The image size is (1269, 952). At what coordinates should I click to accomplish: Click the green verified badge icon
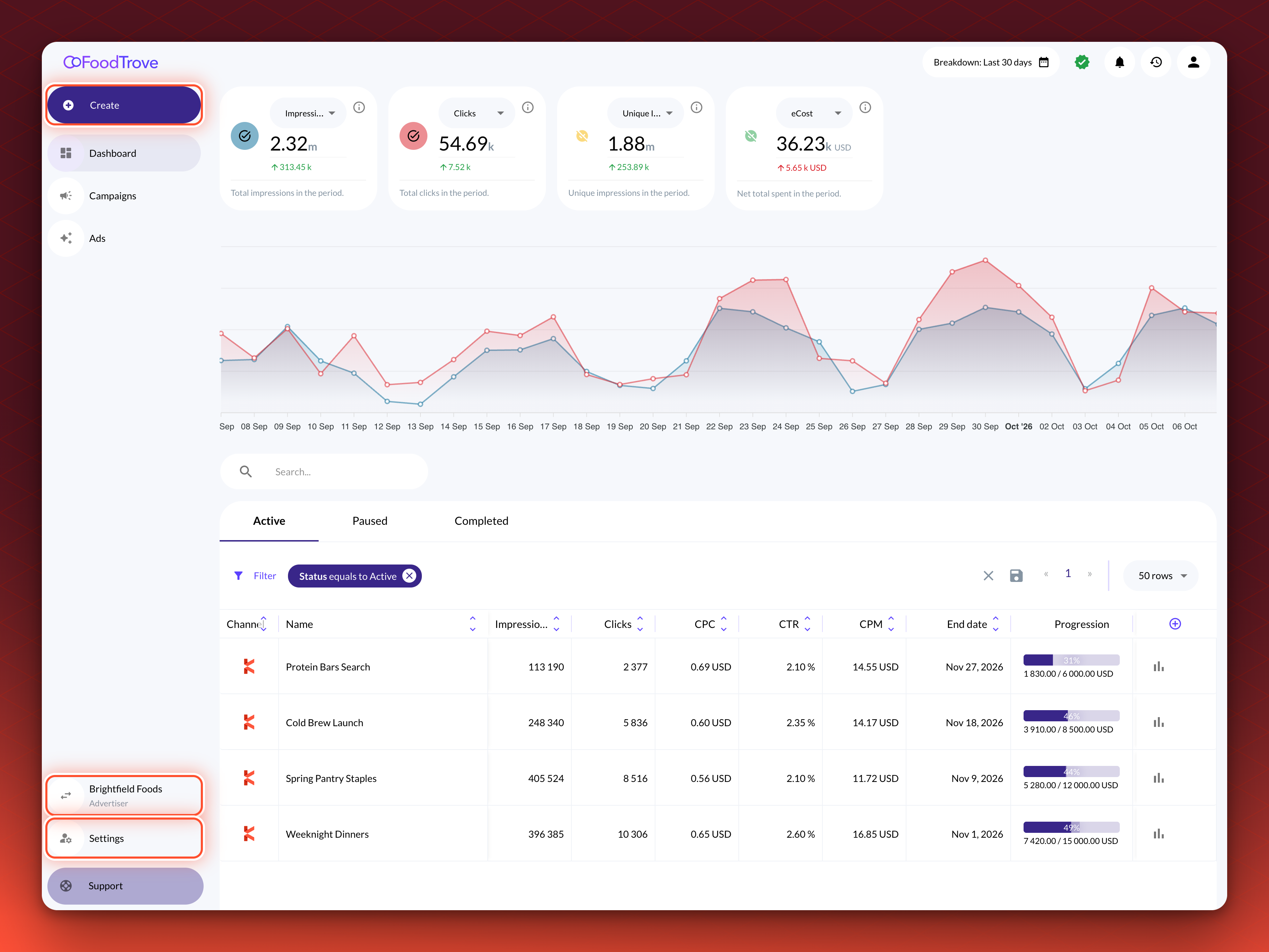1082,62
